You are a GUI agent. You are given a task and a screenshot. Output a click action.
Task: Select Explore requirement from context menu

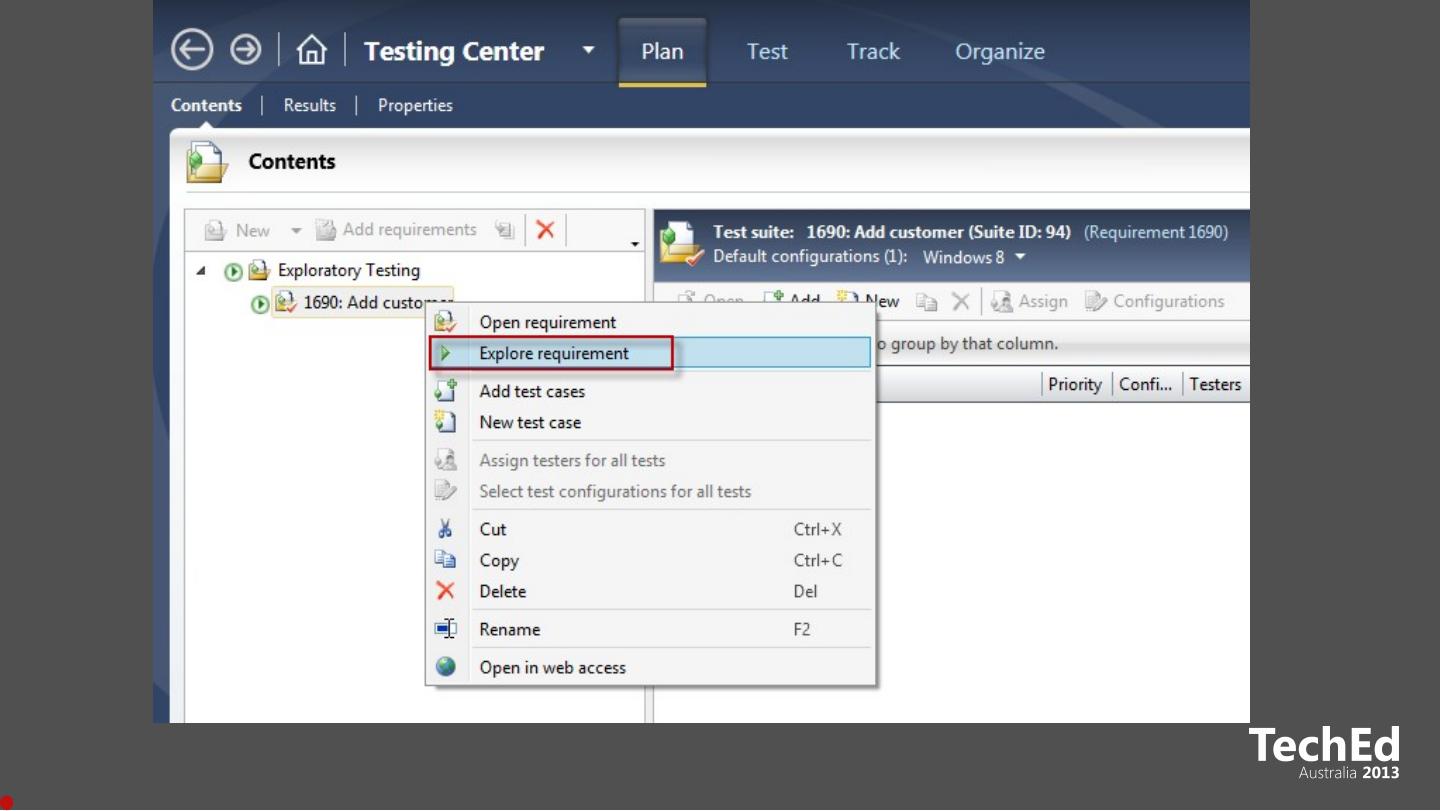pyautogui.click(x=554, y=353)
